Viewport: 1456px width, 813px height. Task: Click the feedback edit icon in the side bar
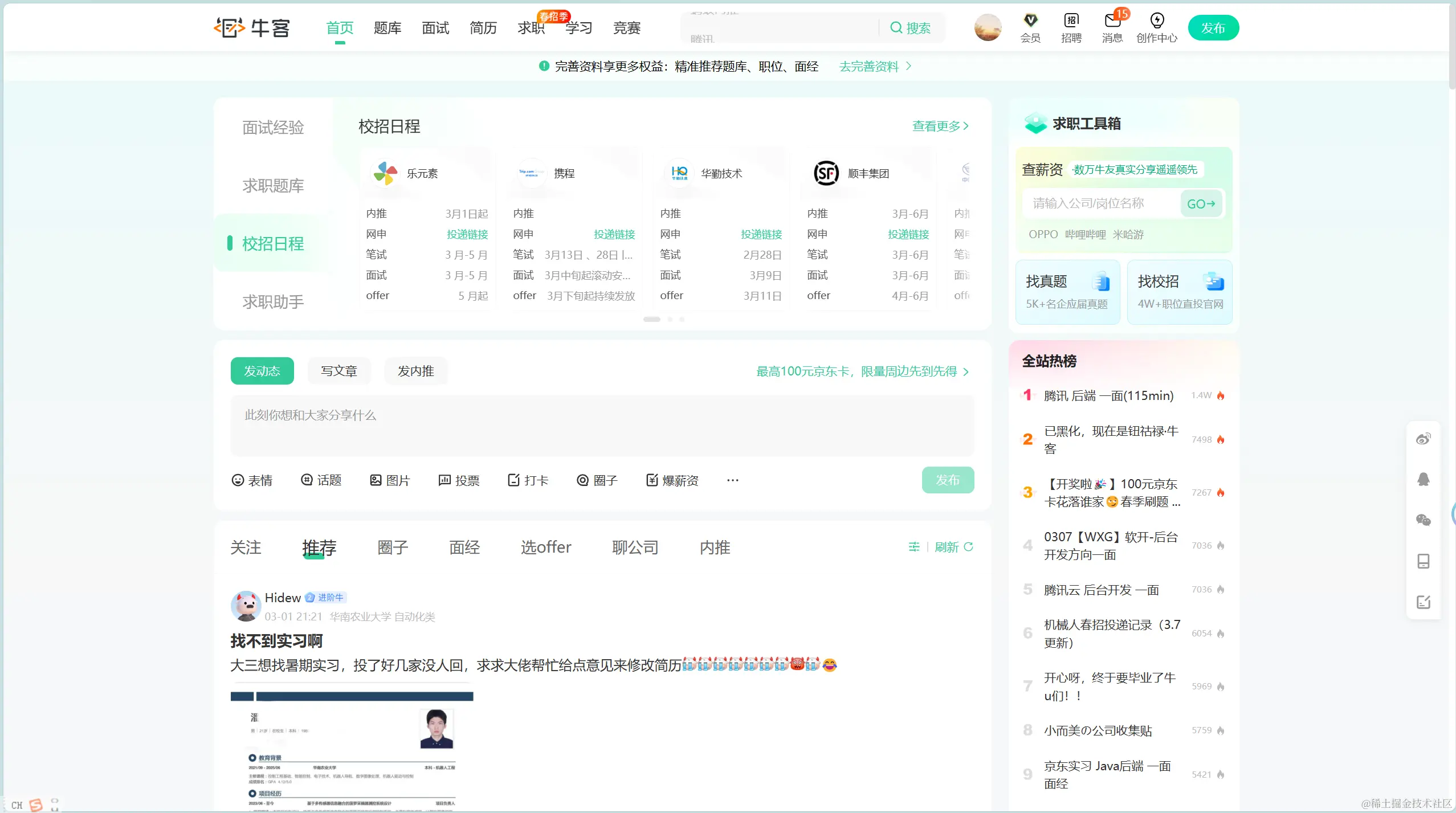point(1423,602)
